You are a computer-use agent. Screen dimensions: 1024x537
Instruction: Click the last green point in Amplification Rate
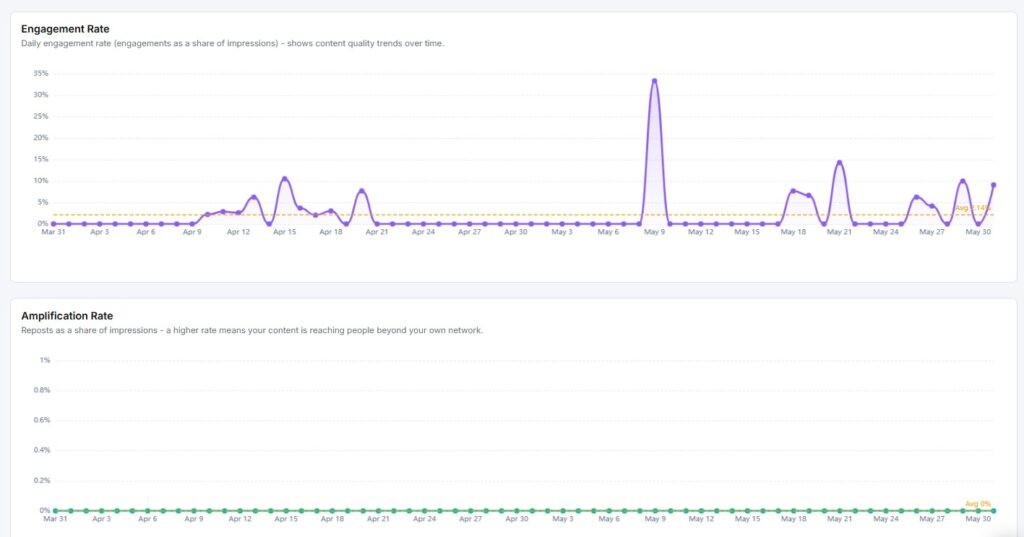click(993, 511)
